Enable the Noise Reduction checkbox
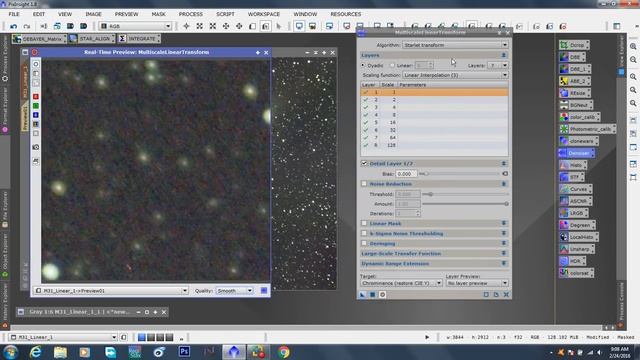Screen dimensions: 640x360 [x=364, y=184]
